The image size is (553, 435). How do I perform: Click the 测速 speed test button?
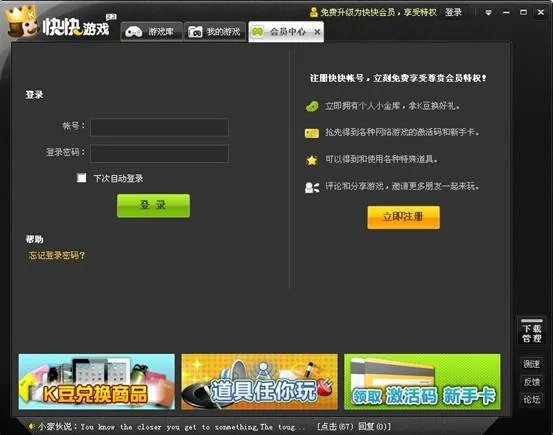click(531, 364)
